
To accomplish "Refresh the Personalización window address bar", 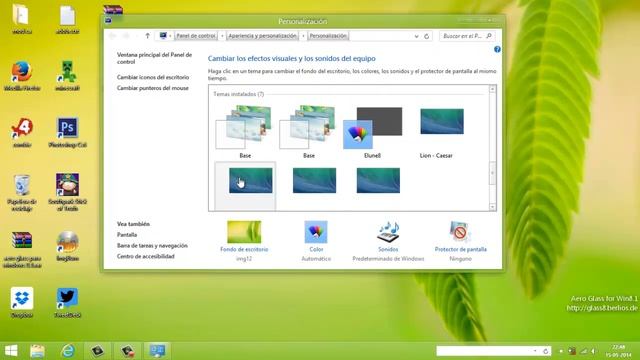I will (427, 36).
